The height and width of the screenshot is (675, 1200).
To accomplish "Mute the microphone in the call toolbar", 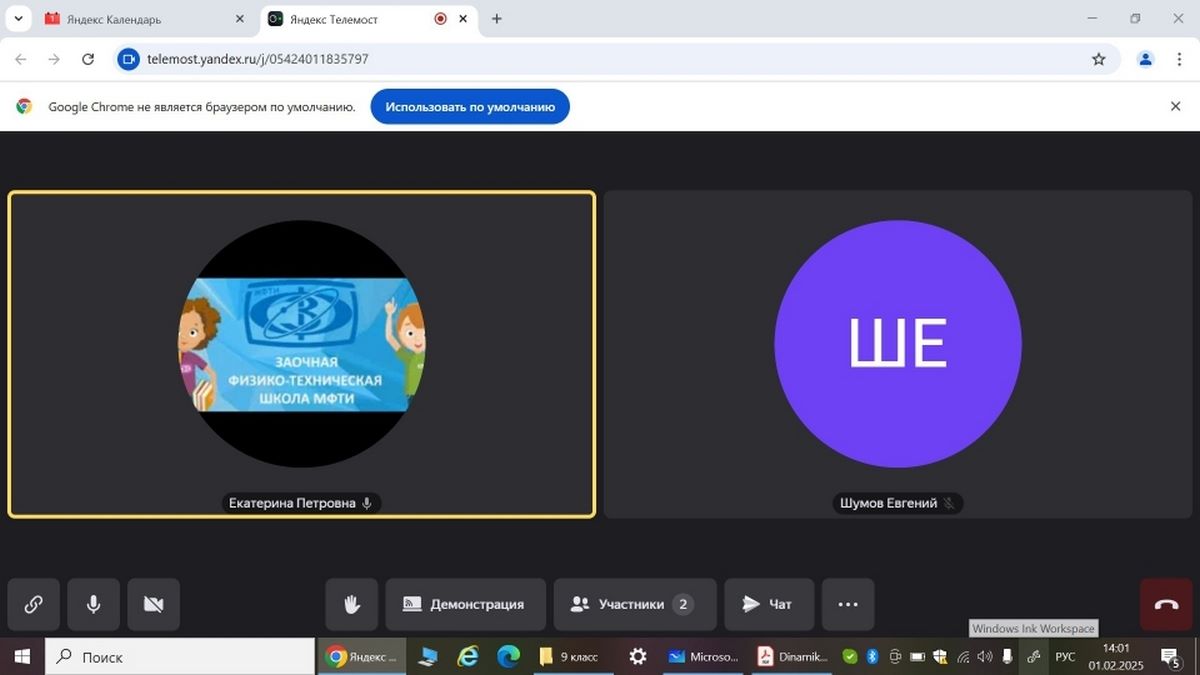I will (93, 604).
